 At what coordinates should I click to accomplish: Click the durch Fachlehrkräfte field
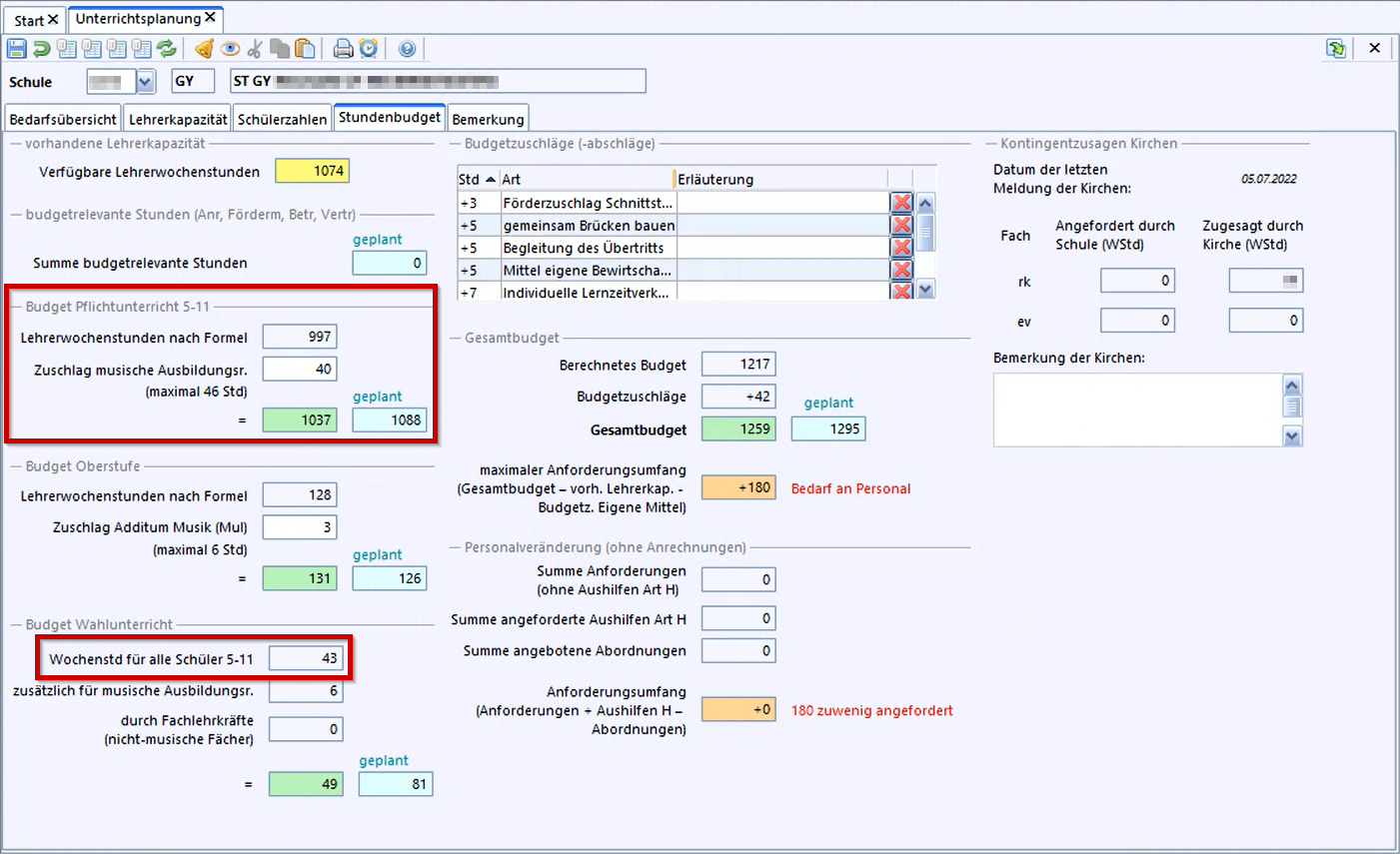click(x=306, y=729)
